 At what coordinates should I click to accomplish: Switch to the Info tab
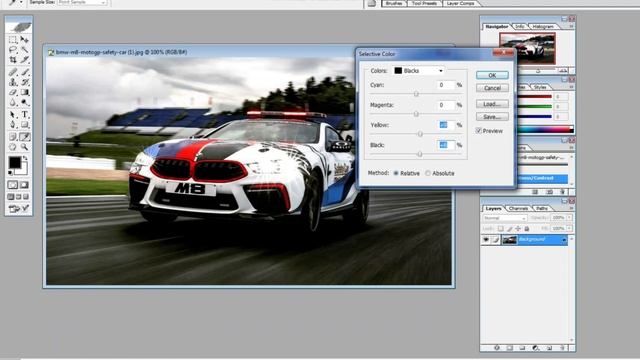point(520,27)
